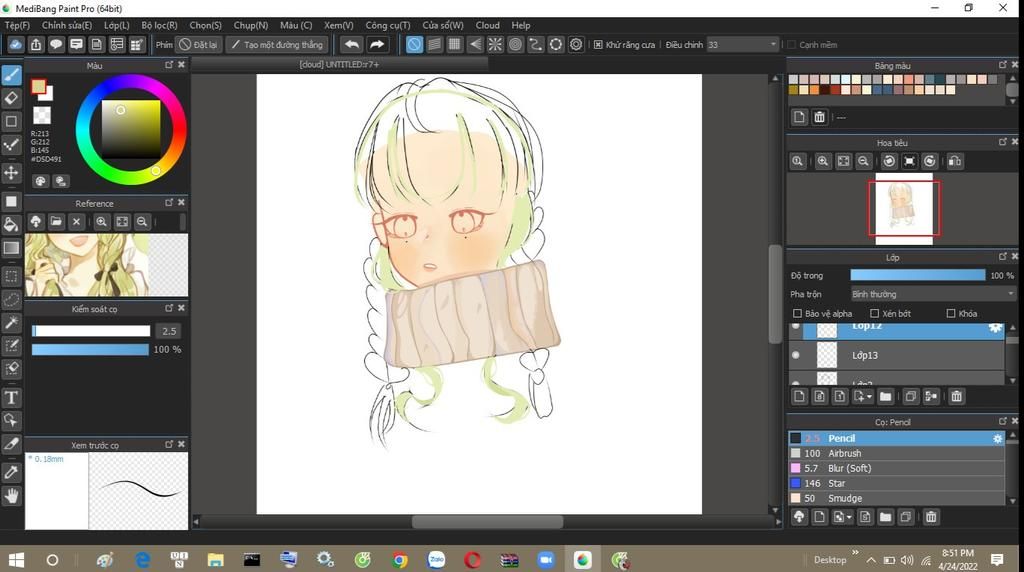Enable the radial snap guide icon
The image size is (1024, 572).
(495, 44)
